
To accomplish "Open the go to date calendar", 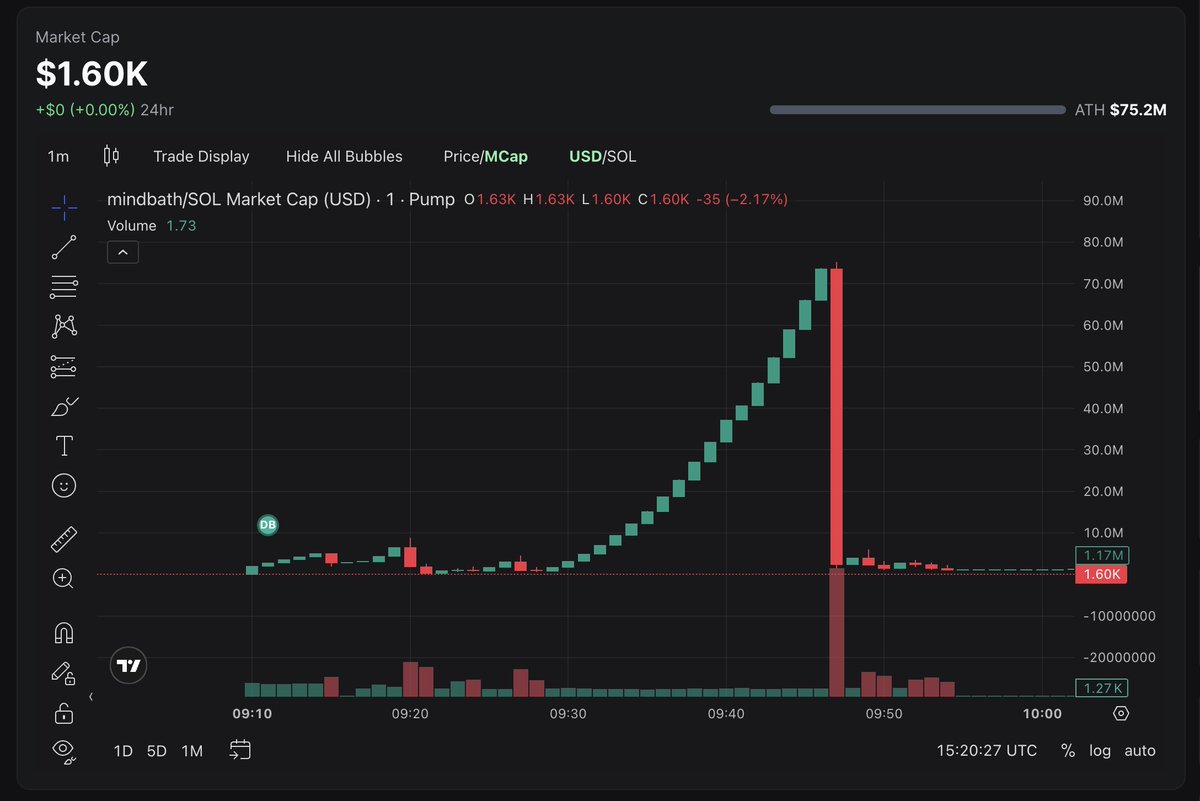I will pyautogui.click(x=239, y=750).
